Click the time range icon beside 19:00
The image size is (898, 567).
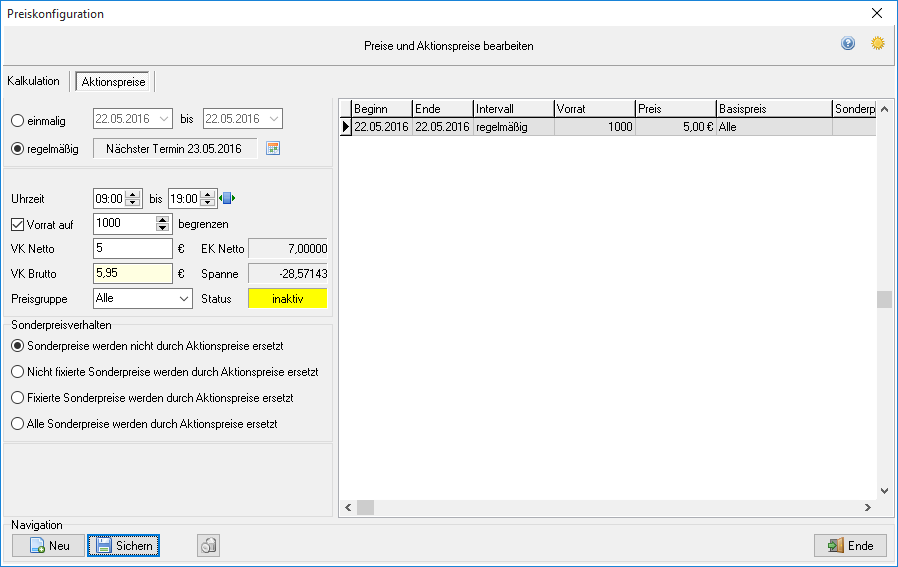click(227, 199)
